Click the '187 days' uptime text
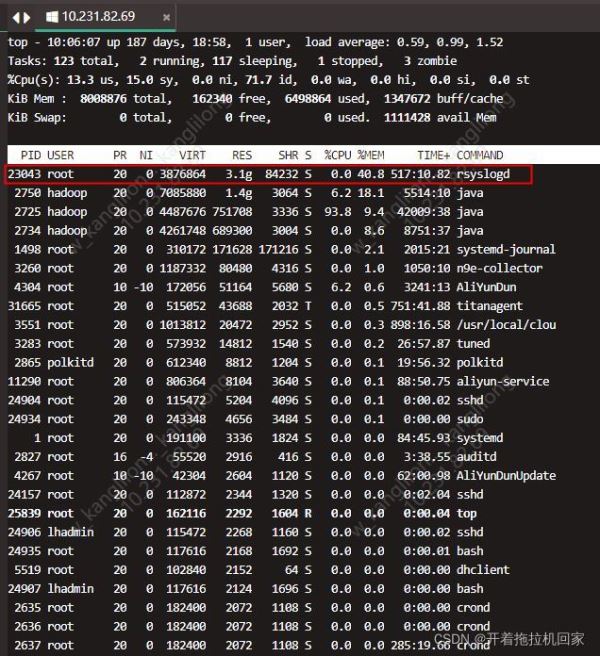Image resolution: width=600 pixels, height=656 pixels. coord(155,42)
